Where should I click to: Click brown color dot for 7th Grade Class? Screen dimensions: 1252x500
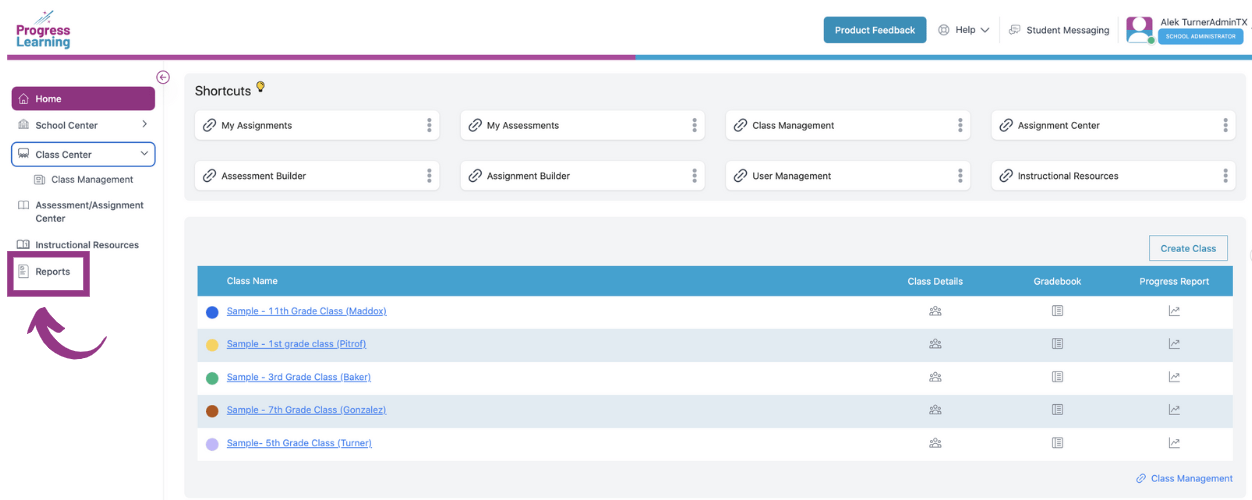point(212,411)
